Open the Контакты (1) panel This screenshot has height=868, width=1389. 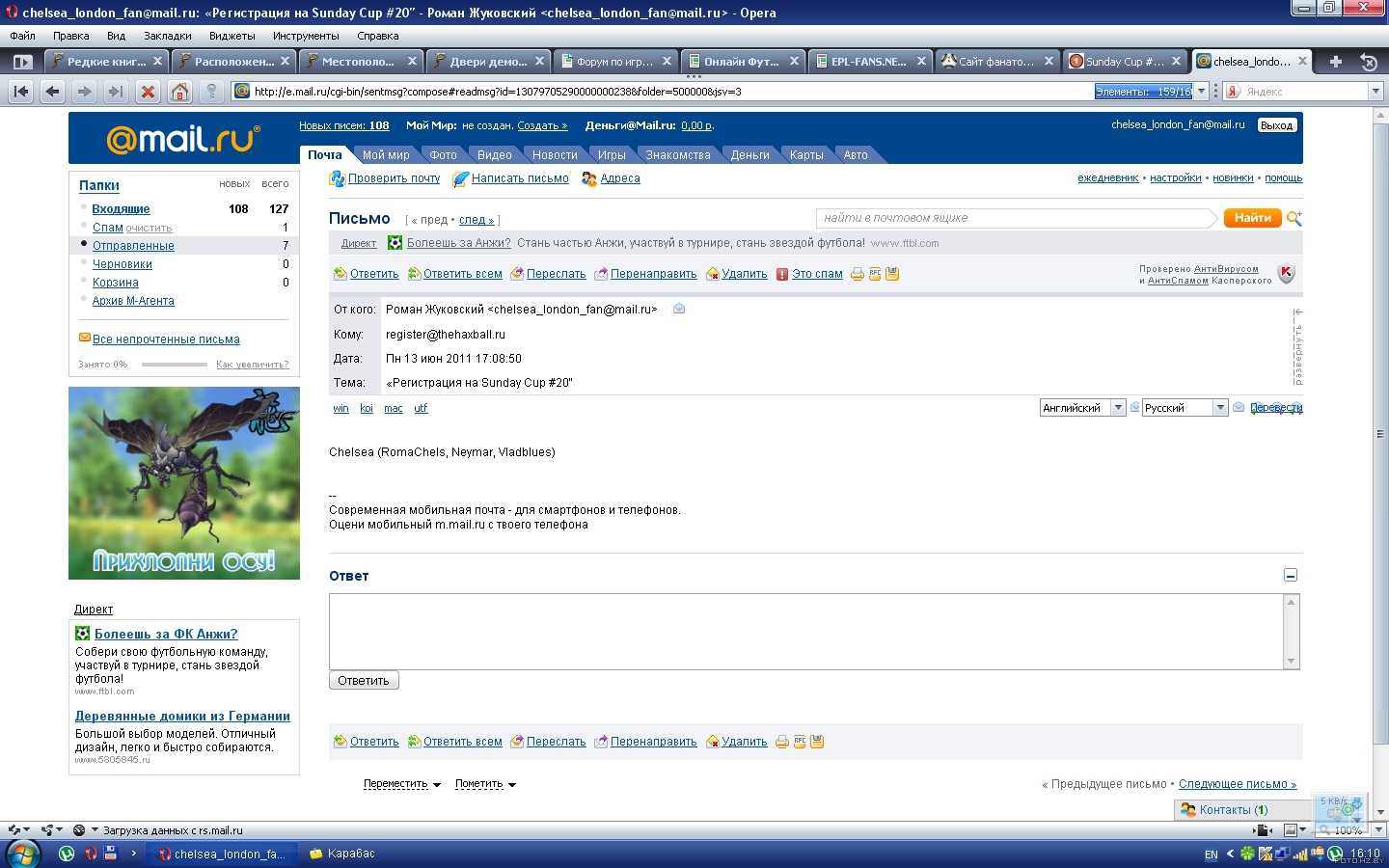[1234, 810]
